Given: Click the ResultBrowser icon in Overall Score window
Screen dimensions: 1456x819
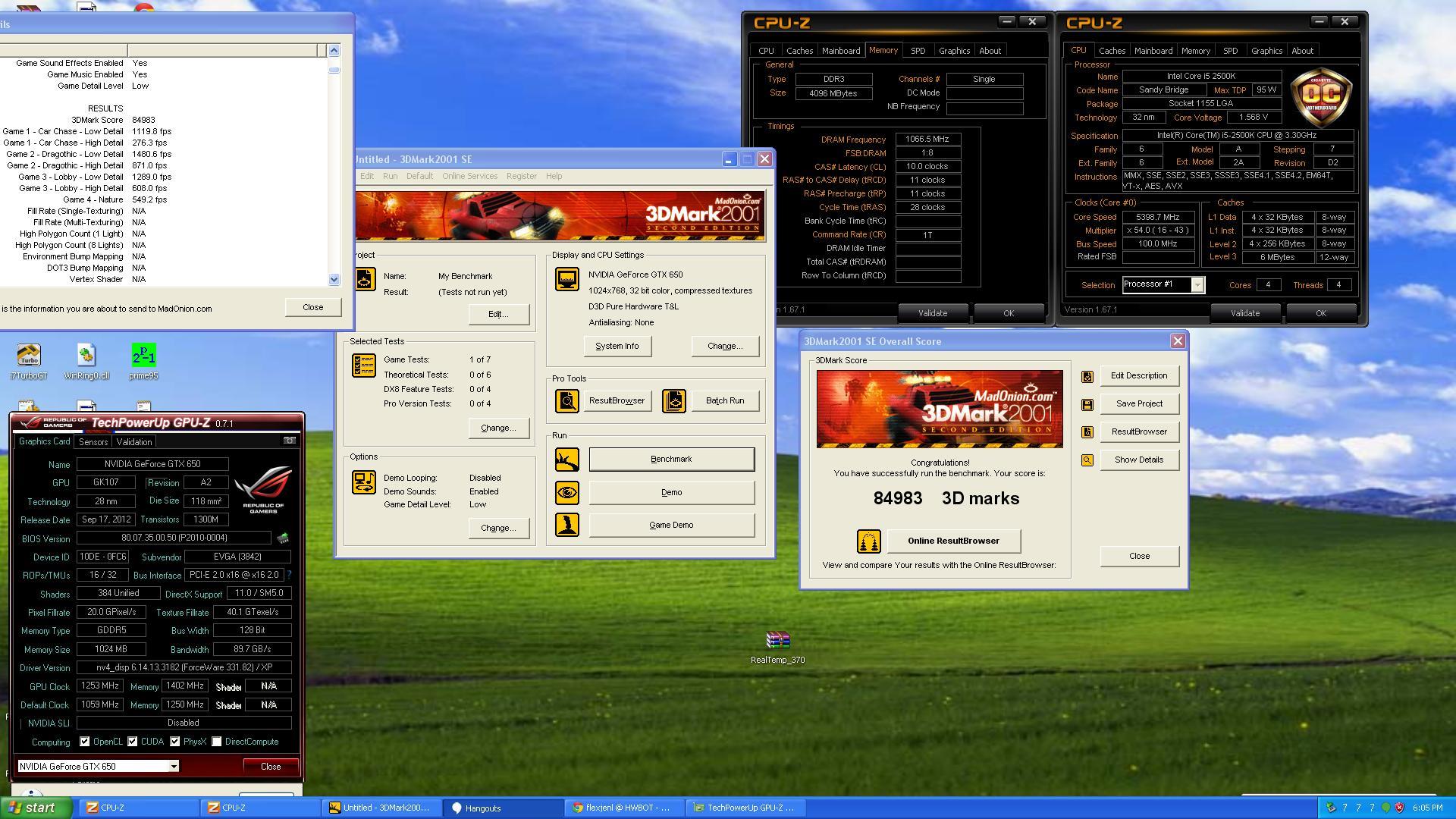Looking at the screenshot, I should [1087, 432].
